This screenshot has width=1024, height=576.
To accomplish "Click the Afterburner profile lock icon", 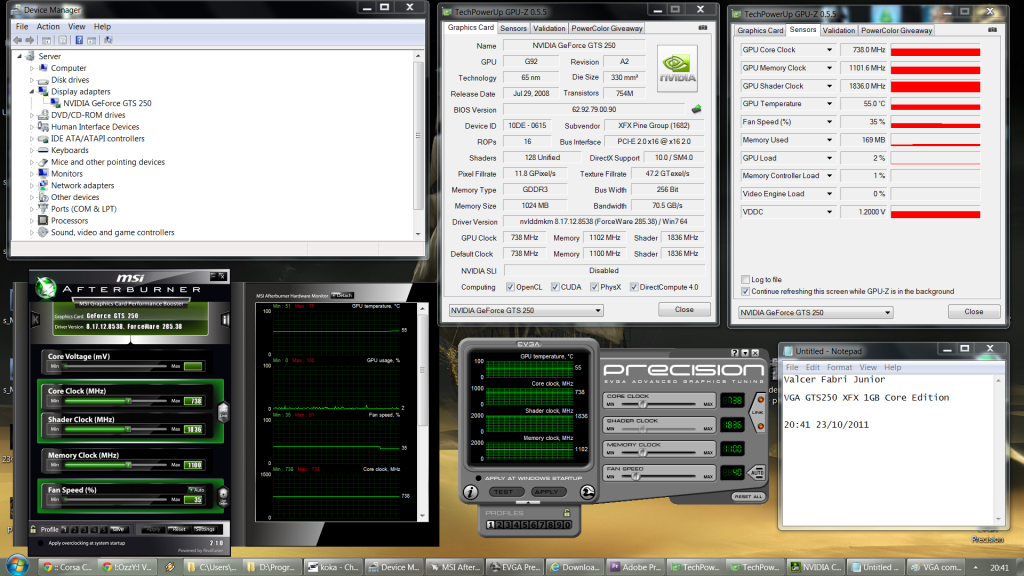I will click(x=33, y=529).
